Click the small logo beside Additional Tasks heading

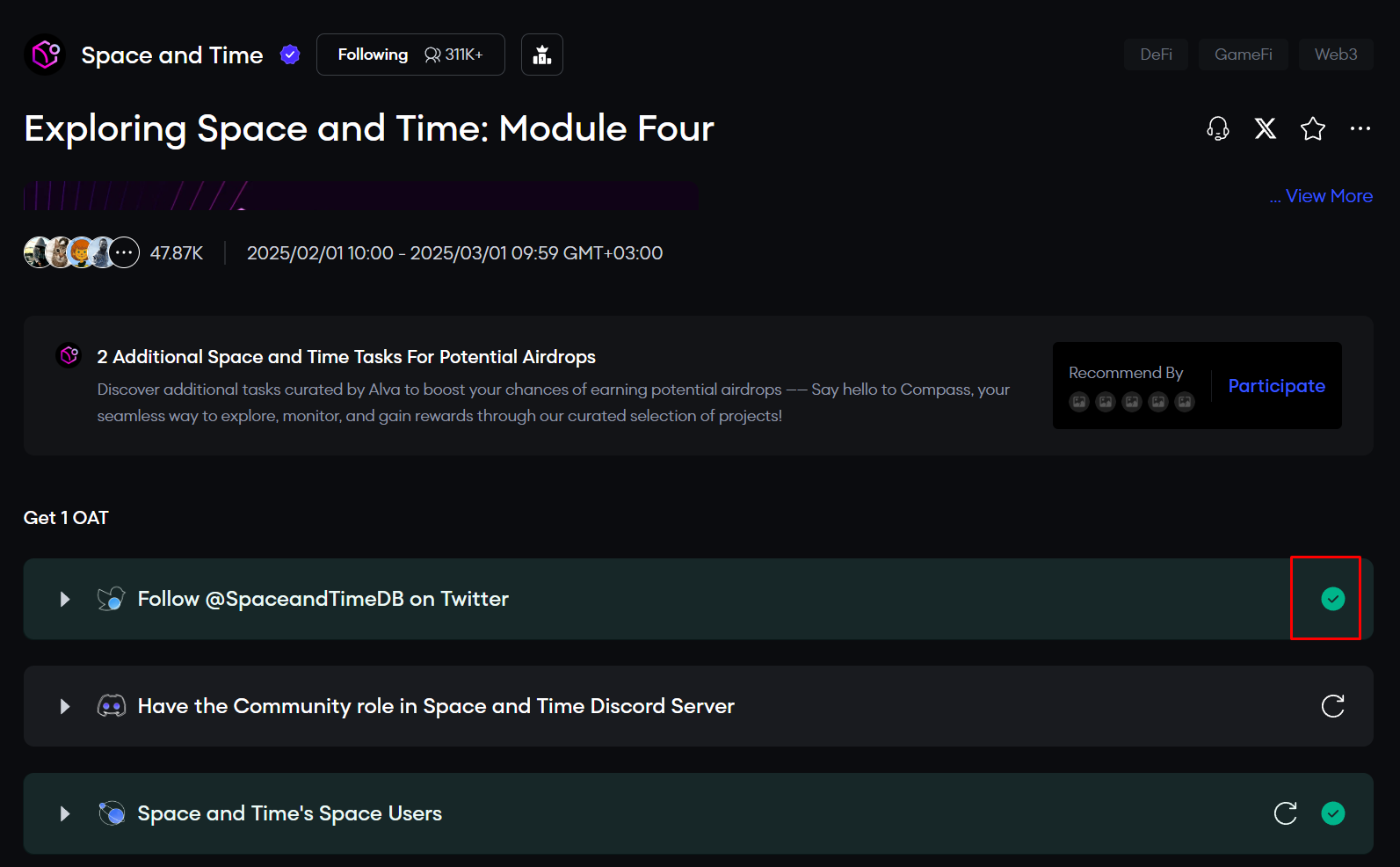69,355
